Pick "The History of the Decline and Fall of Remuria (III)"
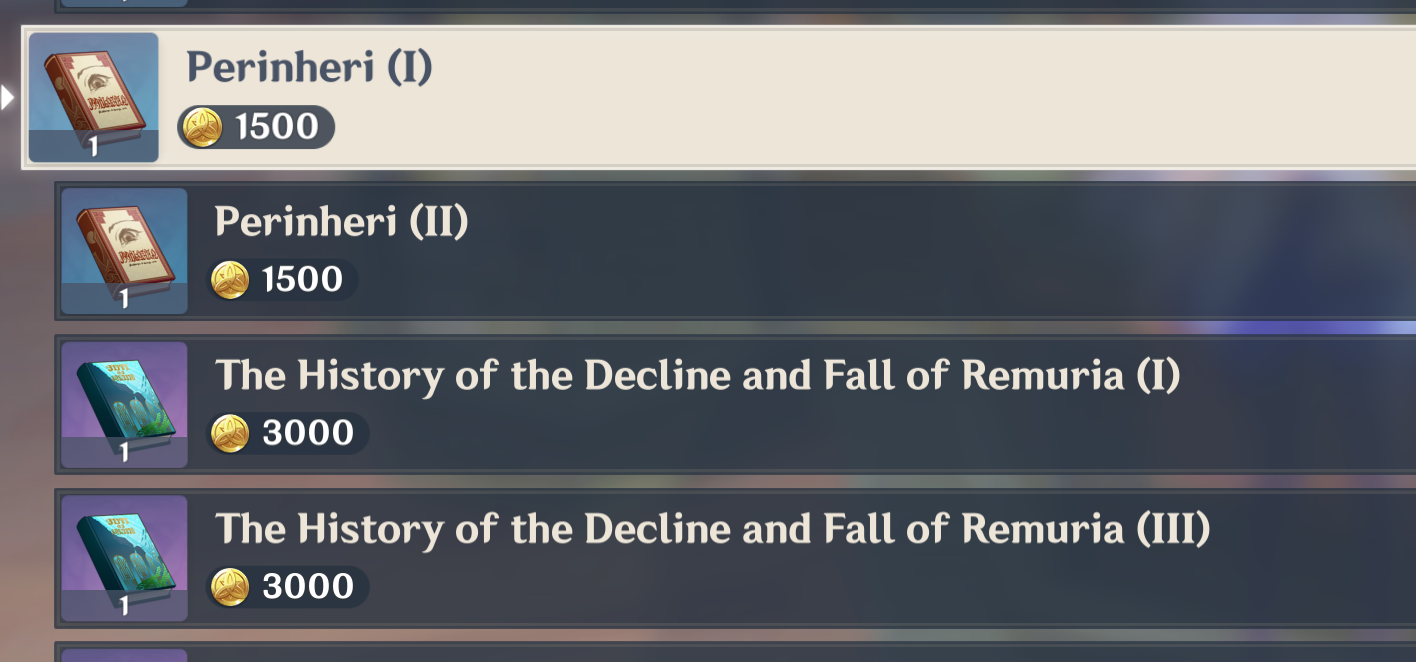Image resolution: width=1416 pixels, height=662 pixels. (712, 528)
